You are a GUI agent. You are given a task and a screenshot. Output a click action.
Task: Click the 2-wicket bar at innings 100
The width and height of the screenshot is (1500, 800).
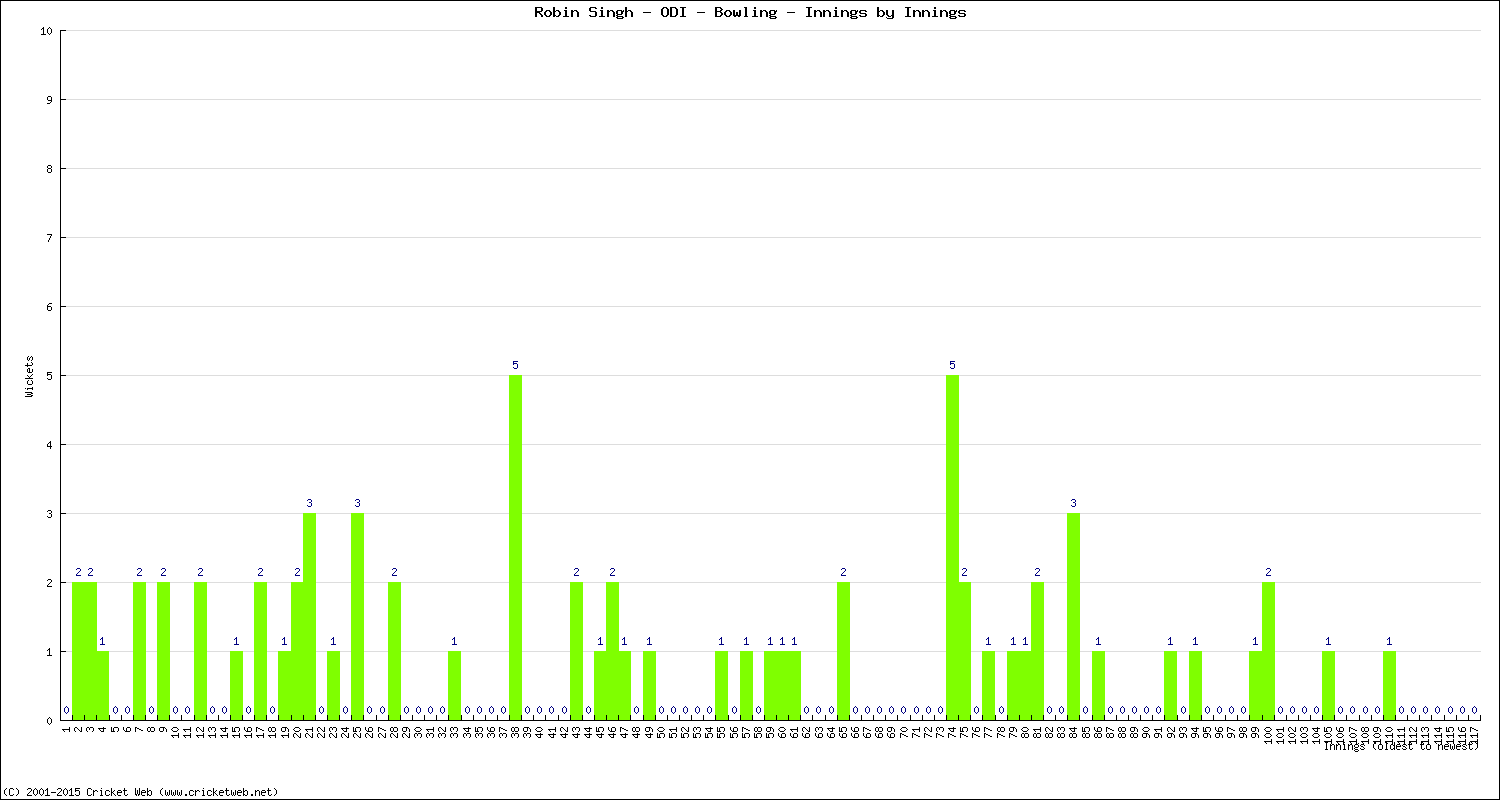pyautogui.click(x=1268, y=651)
